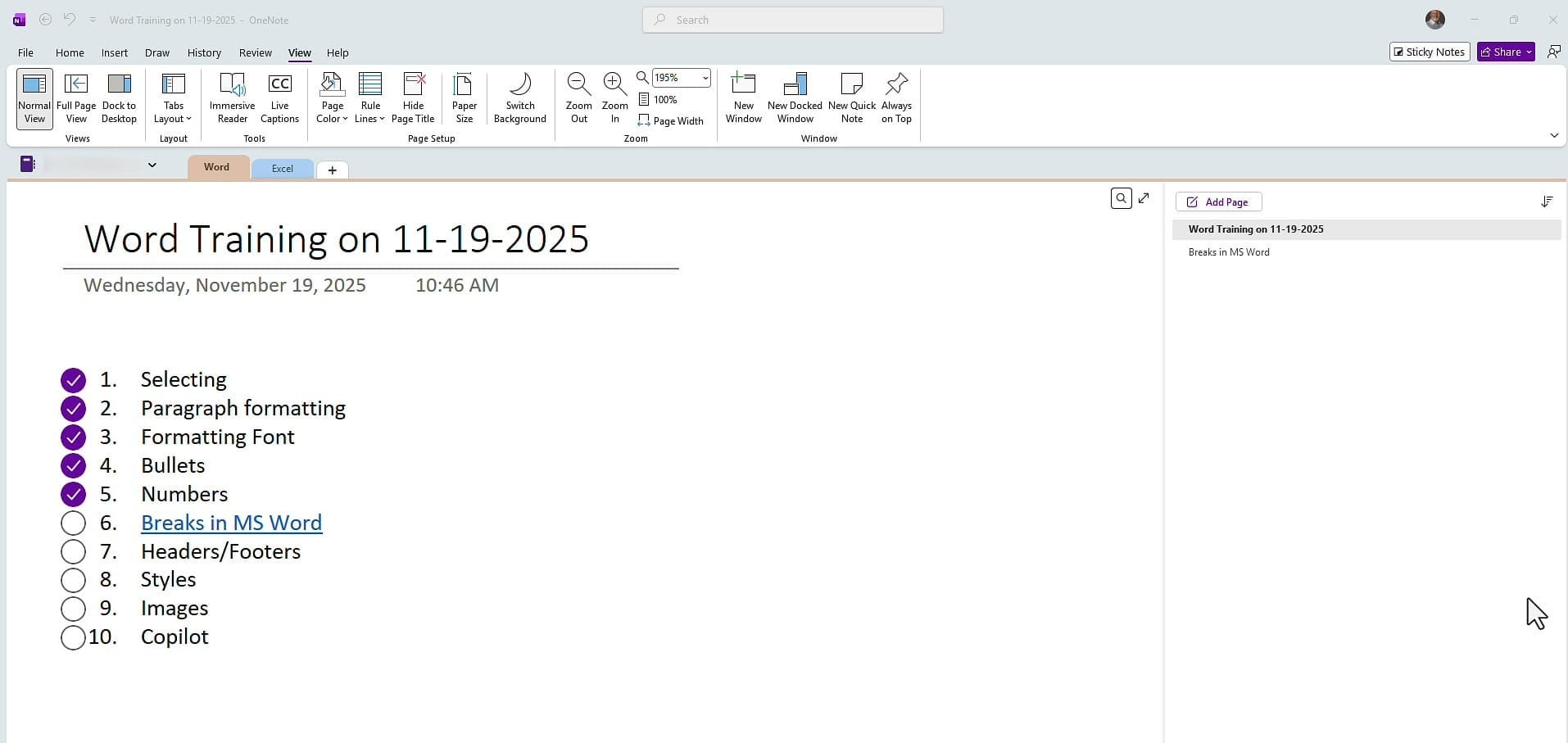This screenshot has width=1568, height=743.
Task: Switch to the Excel section tab
Action: pyautogui.click(x=282, y=168)
